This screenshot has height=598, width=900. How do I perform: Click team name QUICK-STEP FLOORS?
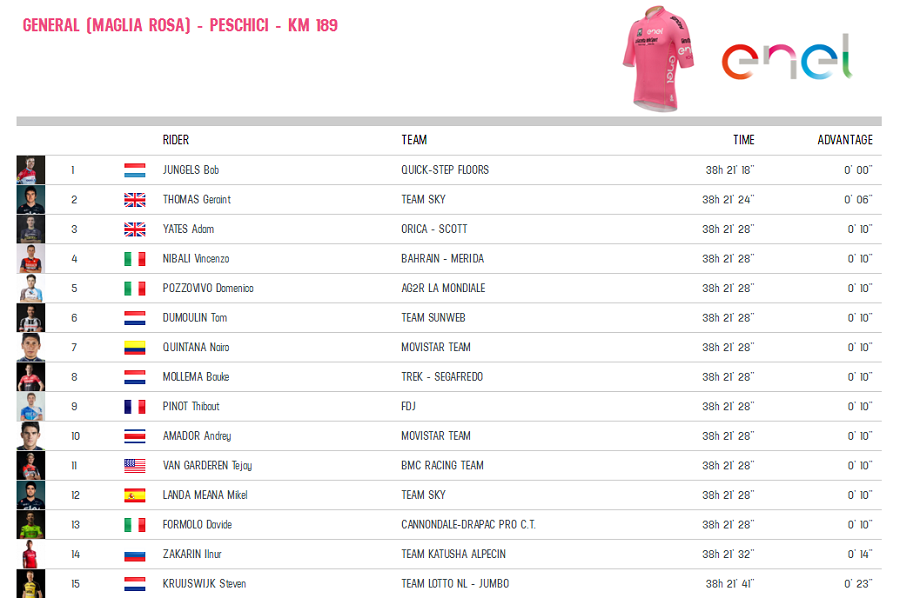click(445, 170)
